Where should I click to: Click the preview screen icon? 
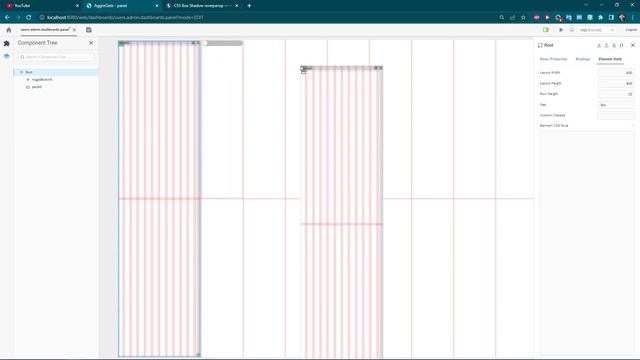(571, 30)
